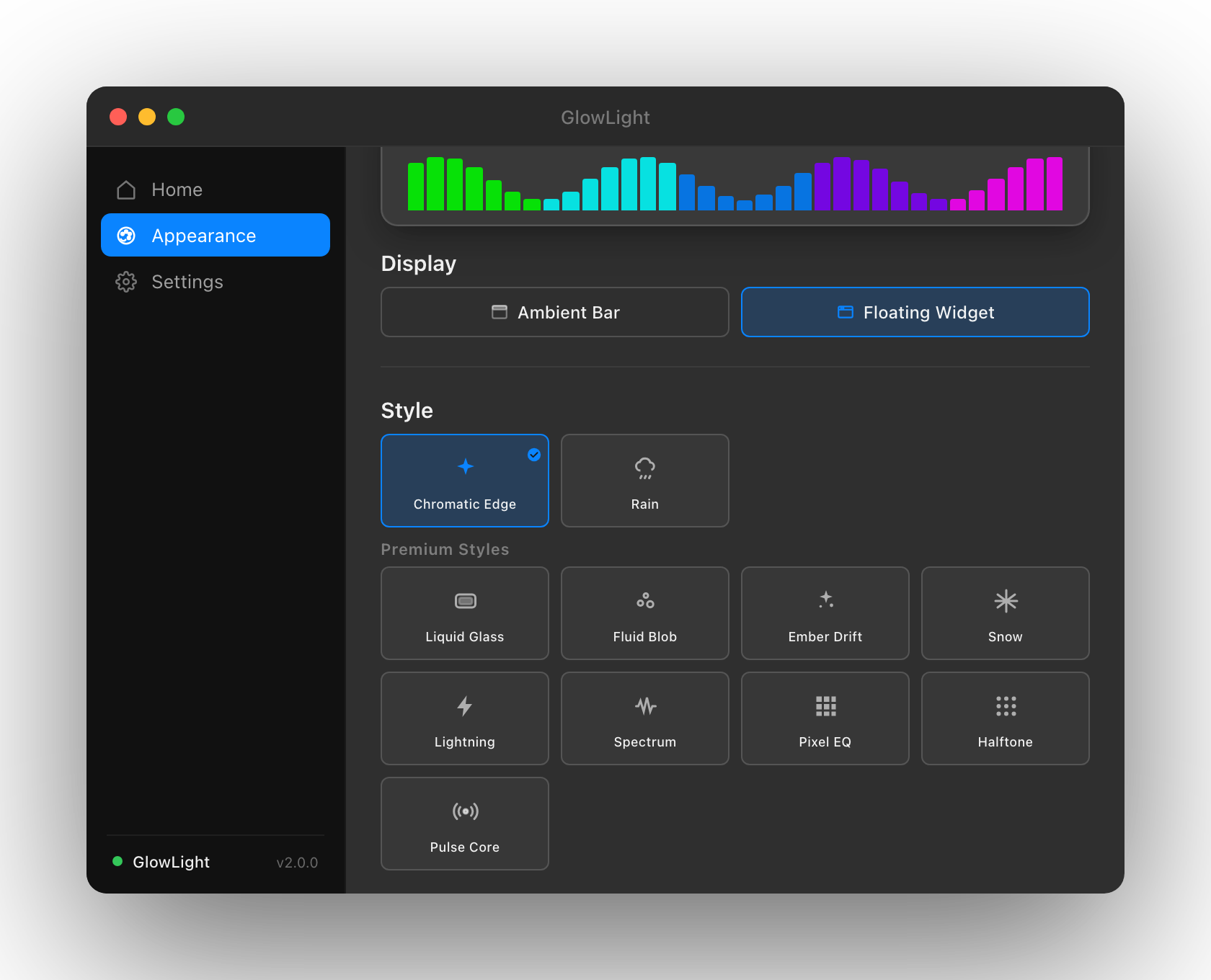The height and width of the screenshot is (980, 1211).
Task: Click the green status dot beside GlowLight
Action: click(x=117, y=861)
